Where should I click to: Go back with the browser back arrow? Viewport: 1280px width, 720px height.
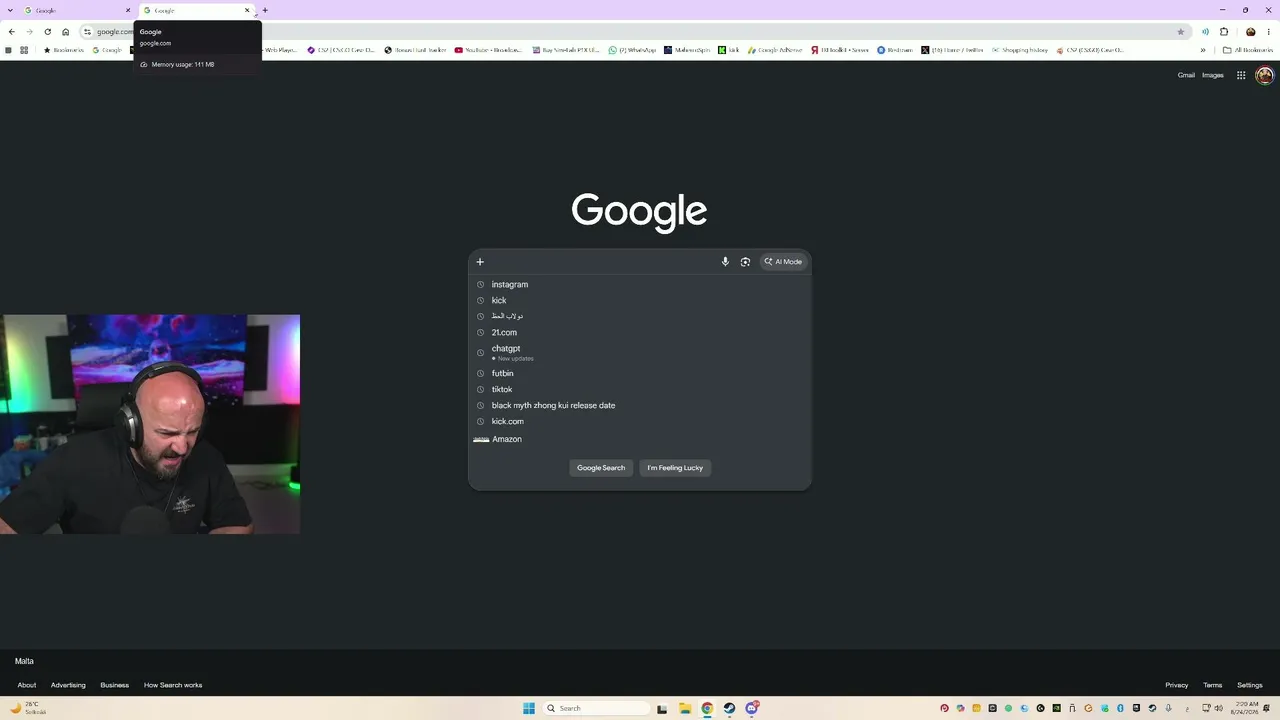point(11,32)
